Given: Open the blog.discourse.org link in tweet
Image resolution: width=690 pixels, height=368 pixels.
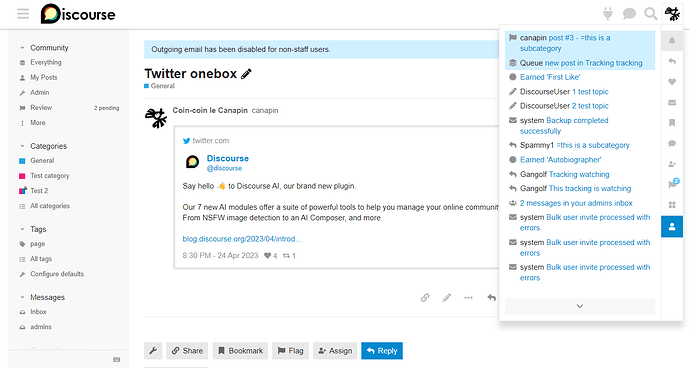Looking at the screenshot, I should [242, 239].
